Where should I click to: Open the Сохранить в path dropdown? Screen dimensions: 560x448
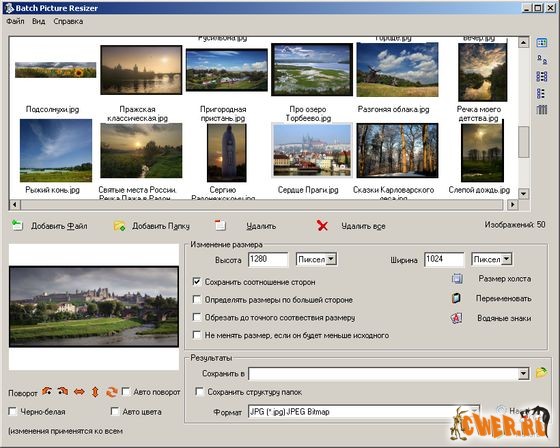tap(523, 374)
